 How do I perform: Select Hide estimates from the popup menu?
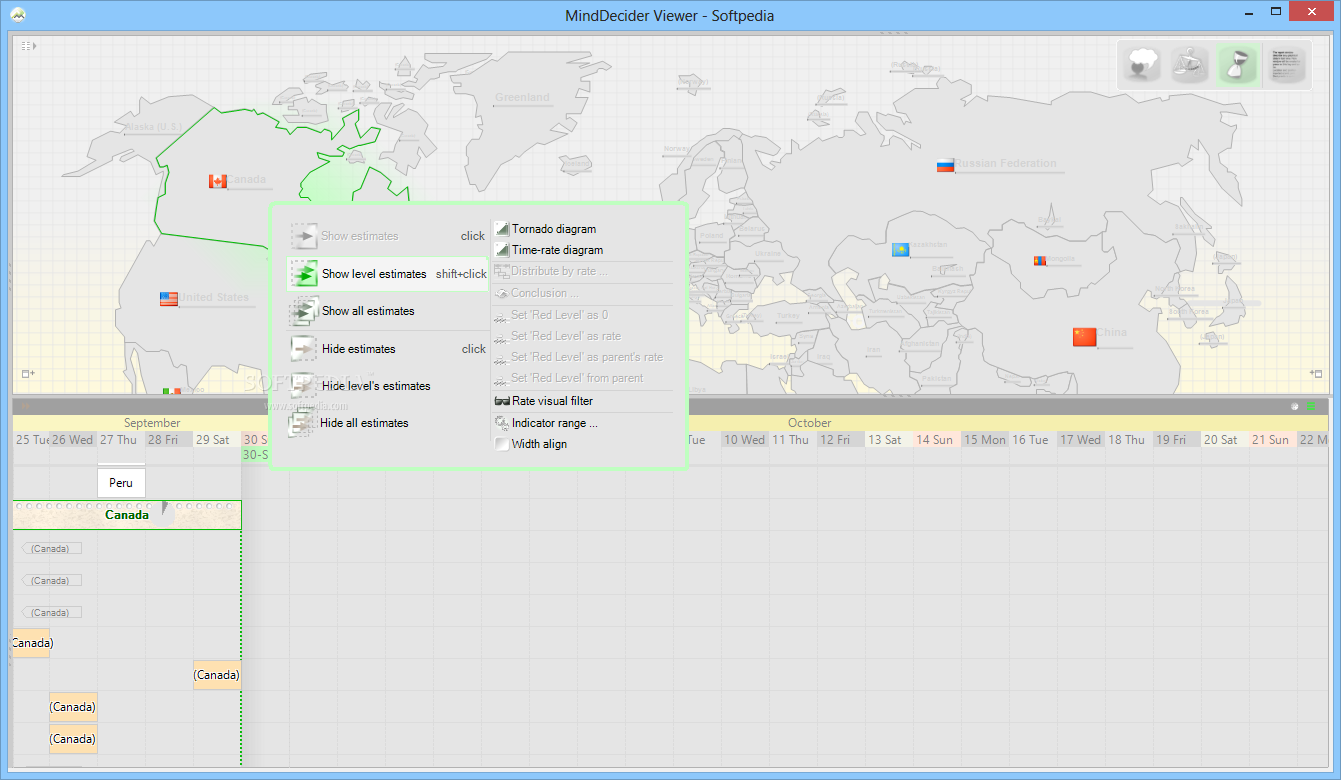388,349
